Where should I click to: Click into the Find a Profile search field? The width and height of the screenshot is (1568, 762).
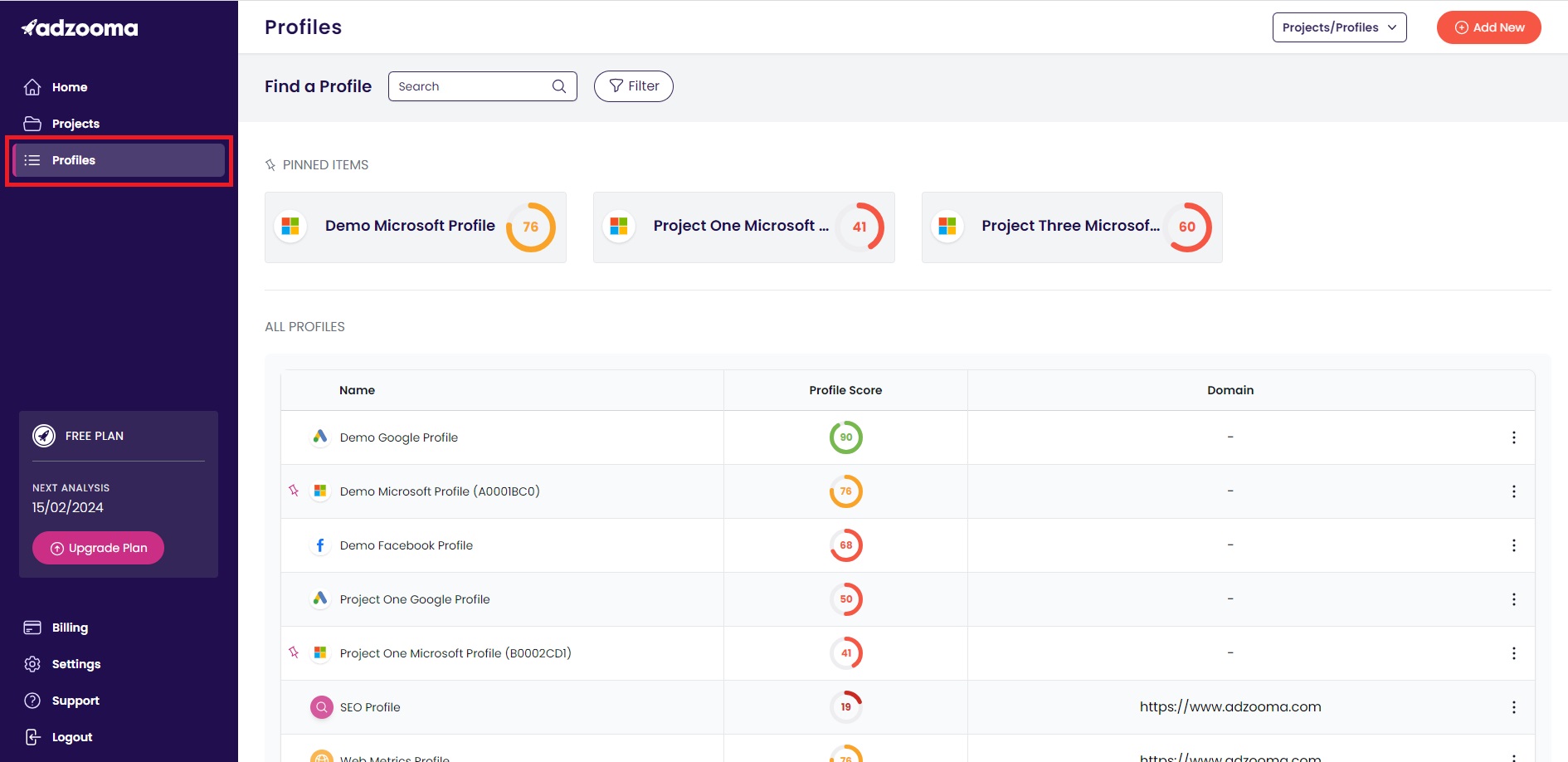[x=469, y=86]
